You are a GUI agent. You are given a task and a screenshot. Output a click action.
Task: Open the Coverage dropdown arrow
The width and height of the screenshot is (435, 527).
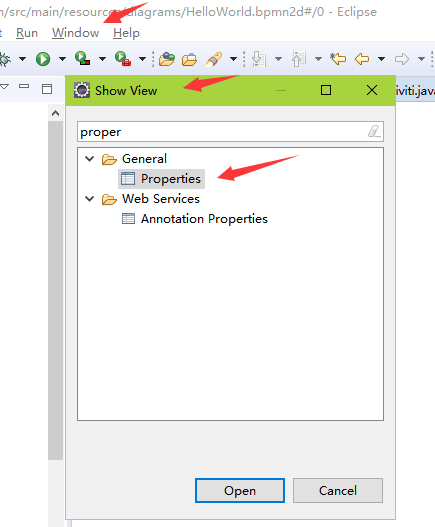[x=102, y=59]
